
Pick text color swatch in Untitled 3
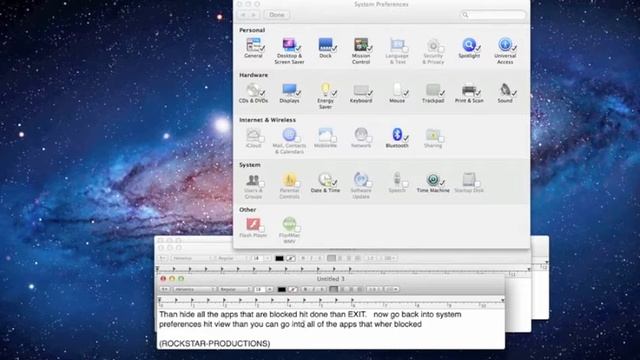click(x=282, y=289)
